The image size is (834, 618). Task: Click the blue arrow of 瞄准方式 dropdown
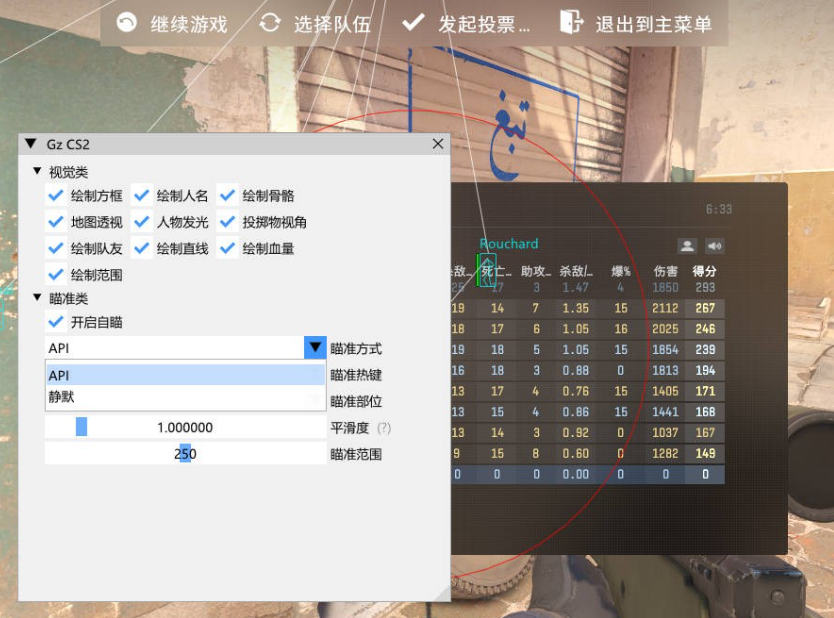tap(315, 348)
